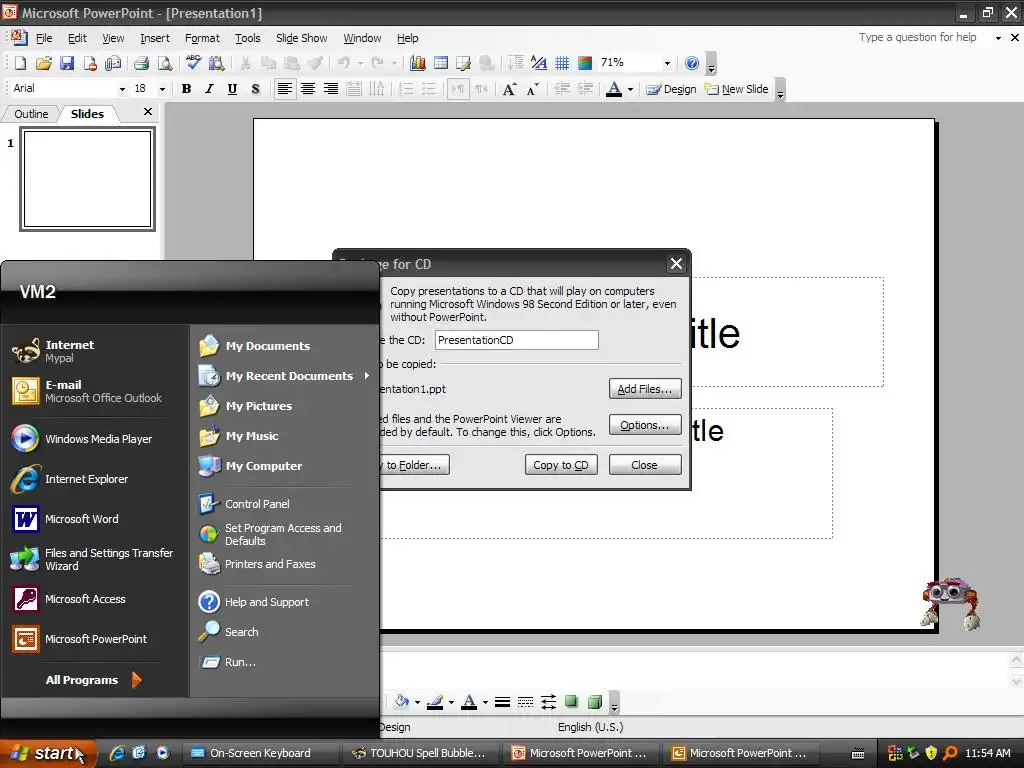Choose dash style in drawing toolbar
The image size is (1024, 768).
(525, 702)
